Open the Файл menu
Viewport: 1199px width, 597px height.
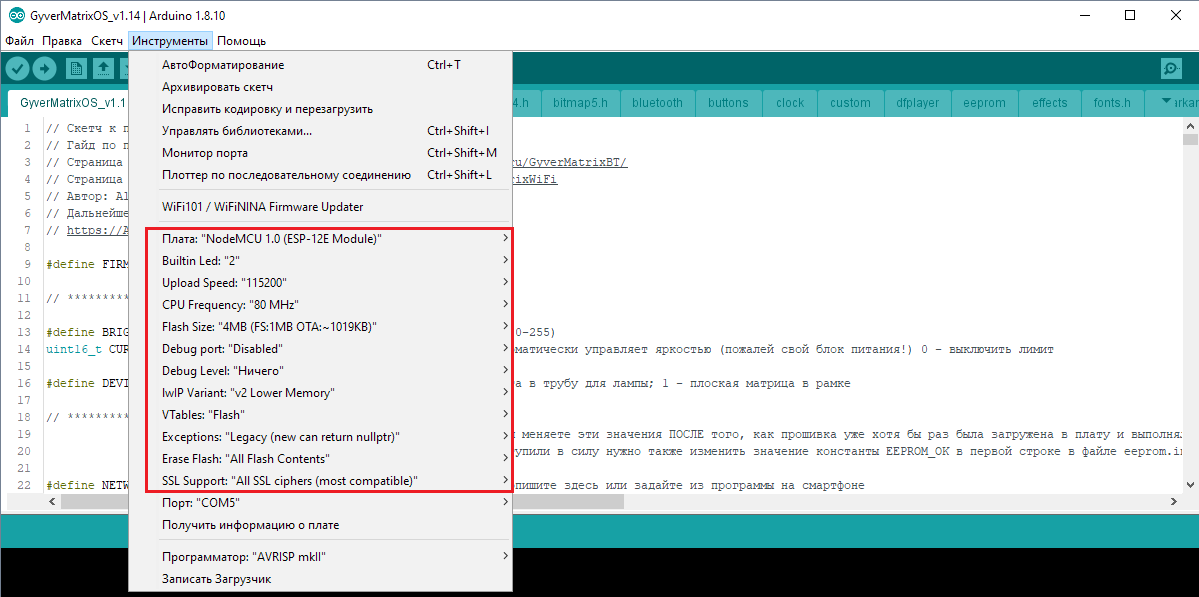tap(19, 41)
